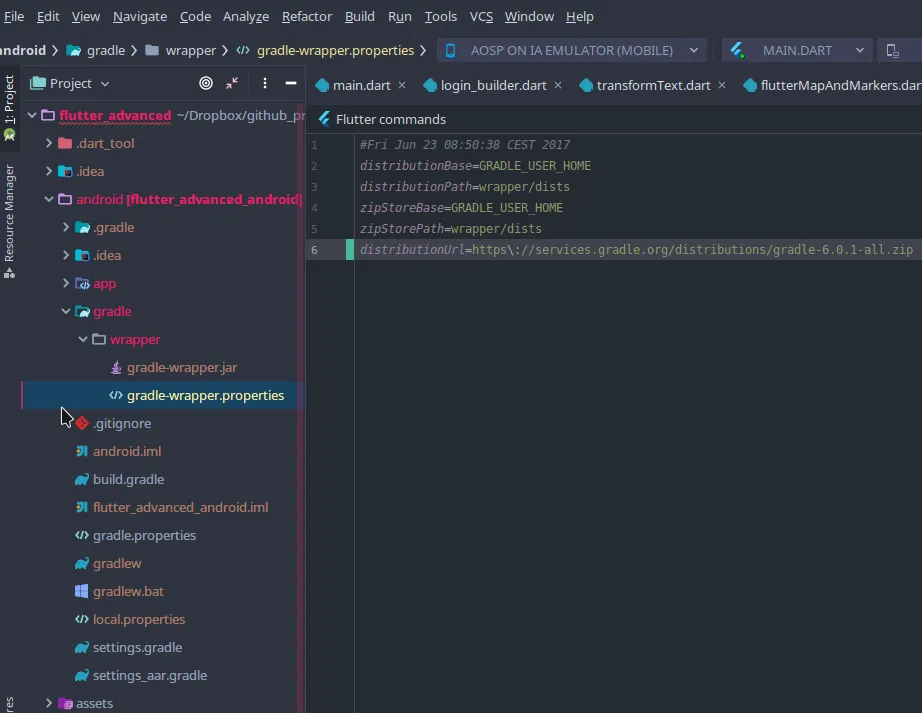Click the phone icon in the device selector
This screenshot has width=922, height=713.
coord(450,51)
